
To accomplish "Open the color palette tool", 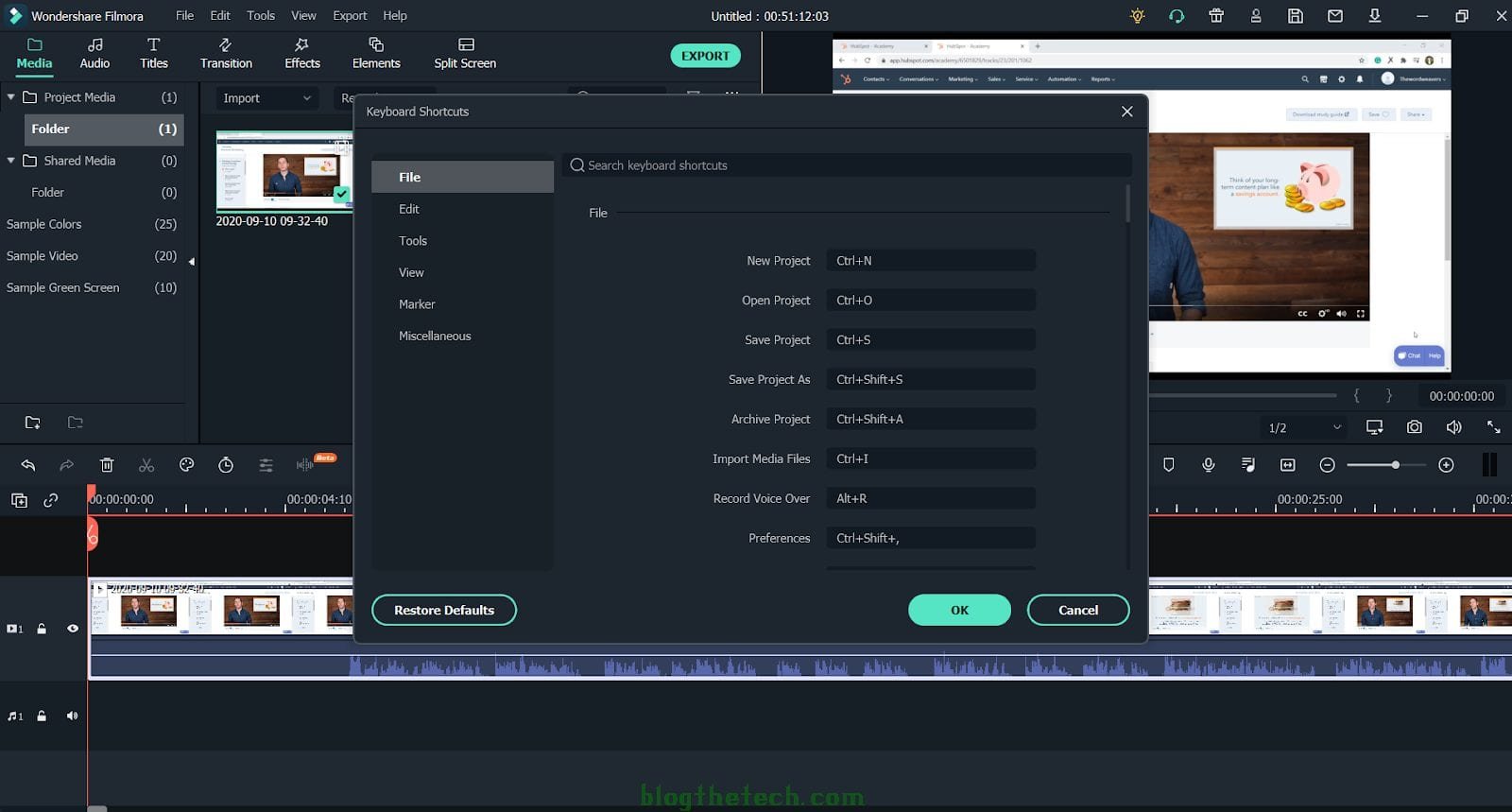I will (x=186, y=465).
